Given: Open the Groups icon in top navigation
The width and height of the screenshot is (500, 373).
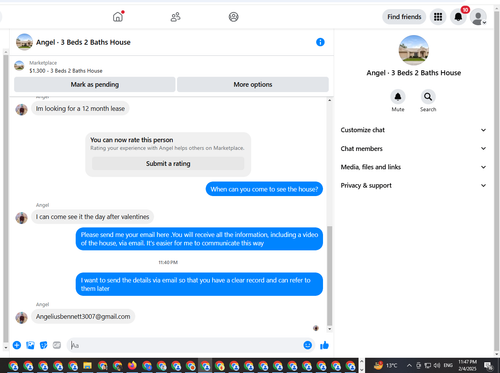Looking at the screenshot, I should tap(233, 17).
